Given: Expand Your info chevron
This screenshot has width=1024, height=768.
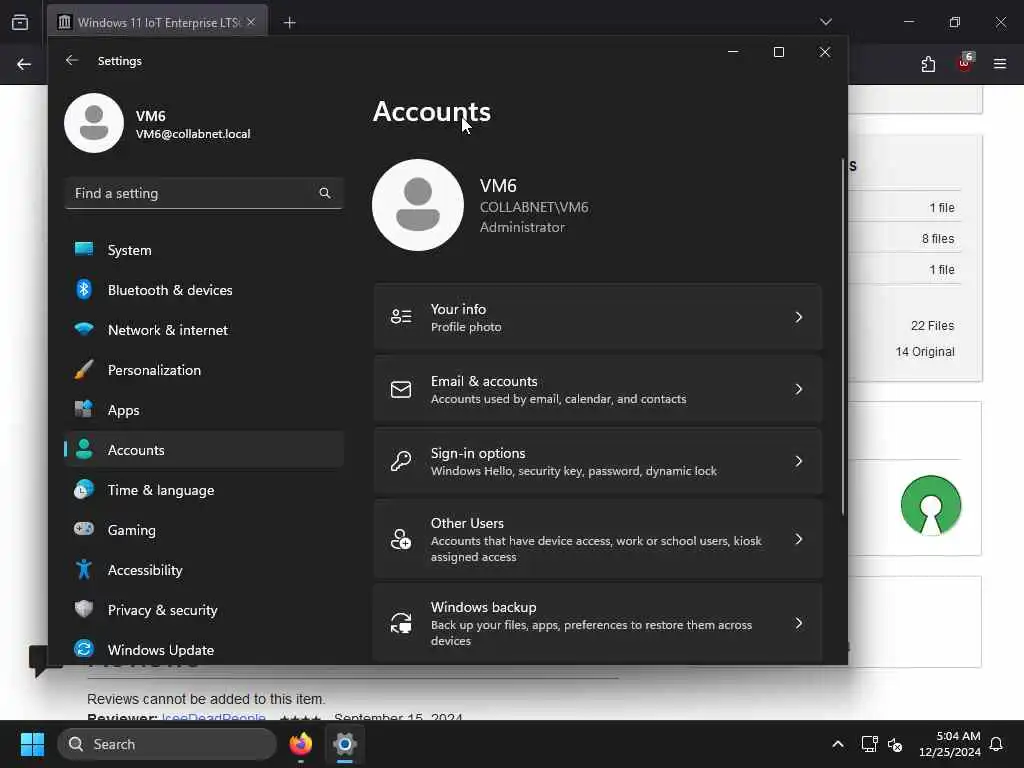Looking at the screenshot, I should 799,317.
